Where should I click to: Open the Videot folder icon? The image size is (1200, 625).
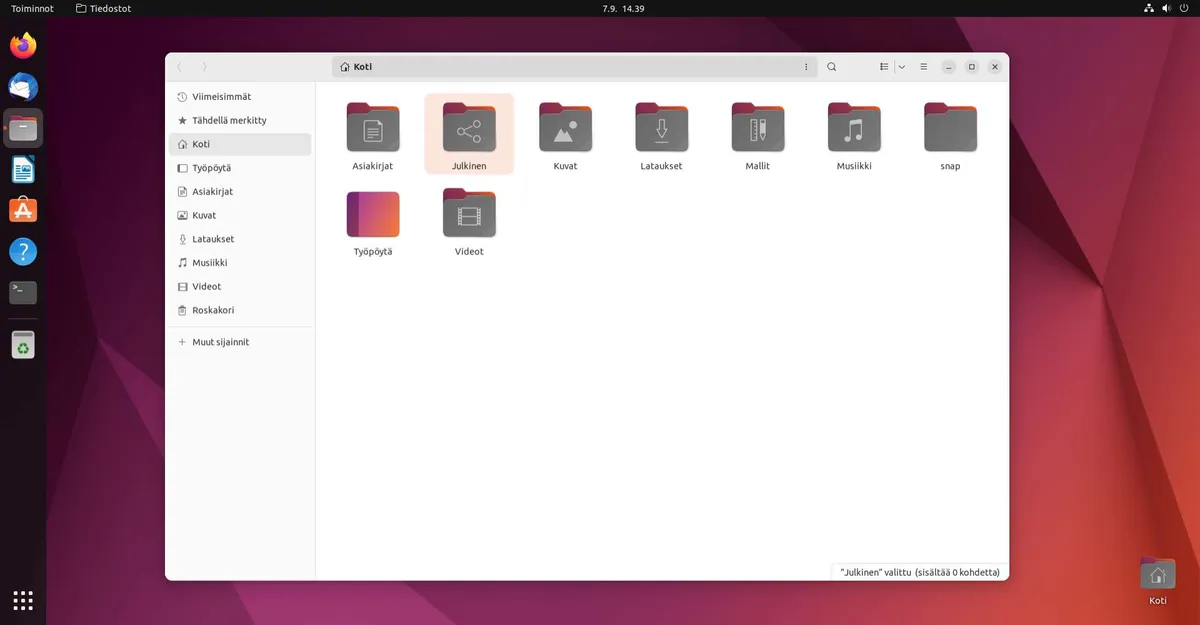[x=469, y=213]
